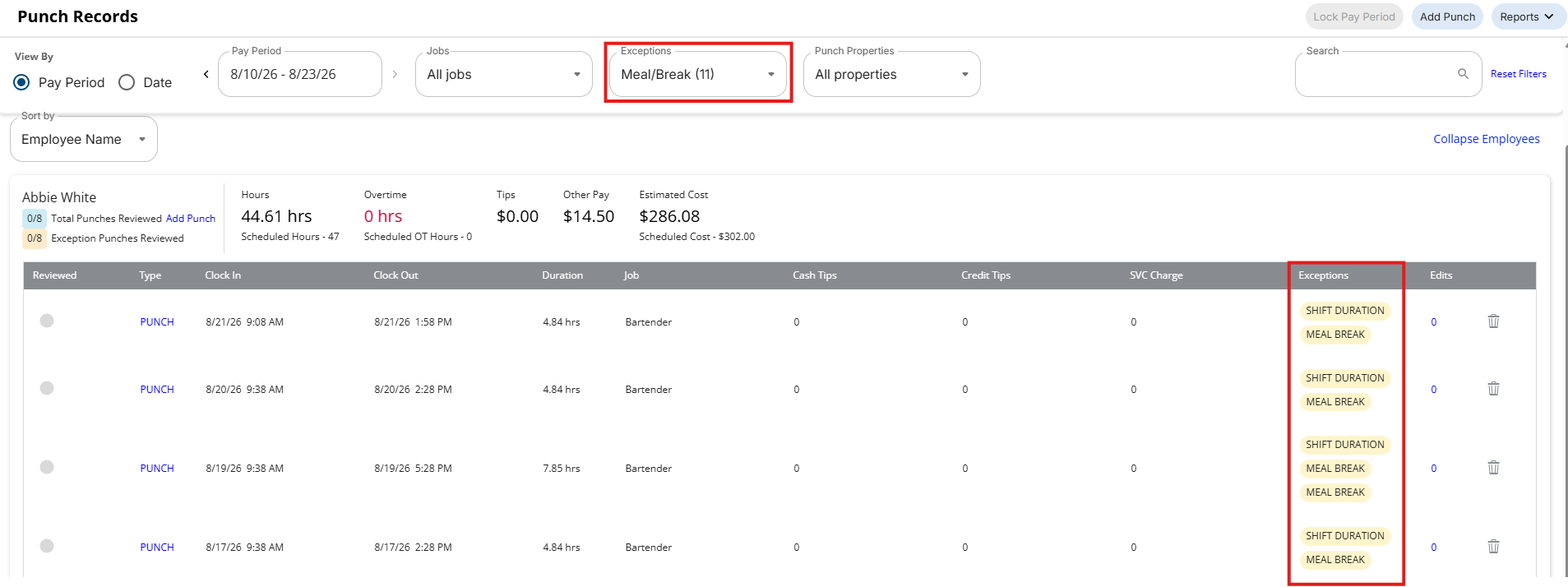
Task: Click the Credit Tips column header
Action: pyautogui.click(x=986, y=275)
